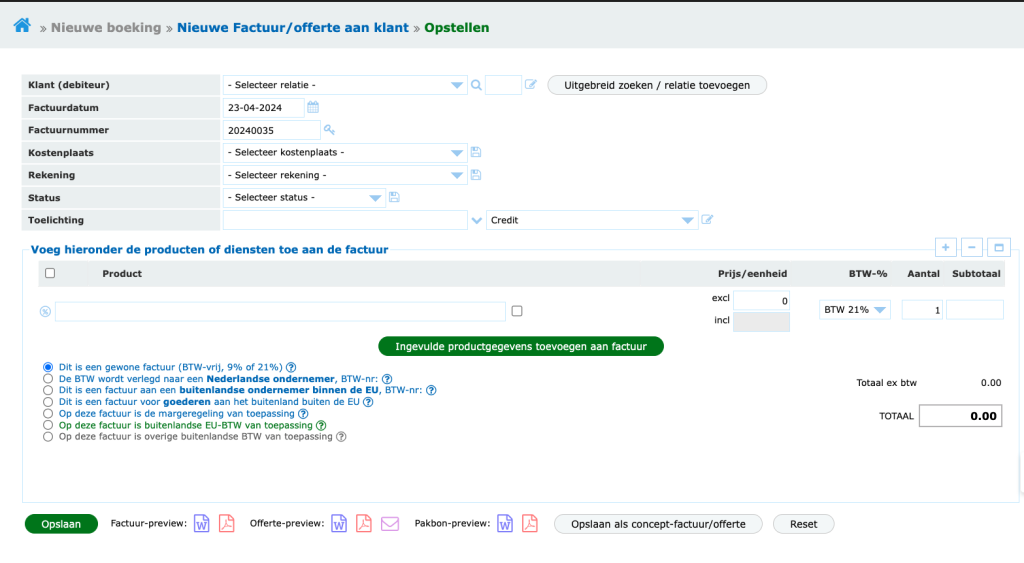Click the excl price input field
This screenshot has width=1024, height=563.
click(x=761, y=300)
